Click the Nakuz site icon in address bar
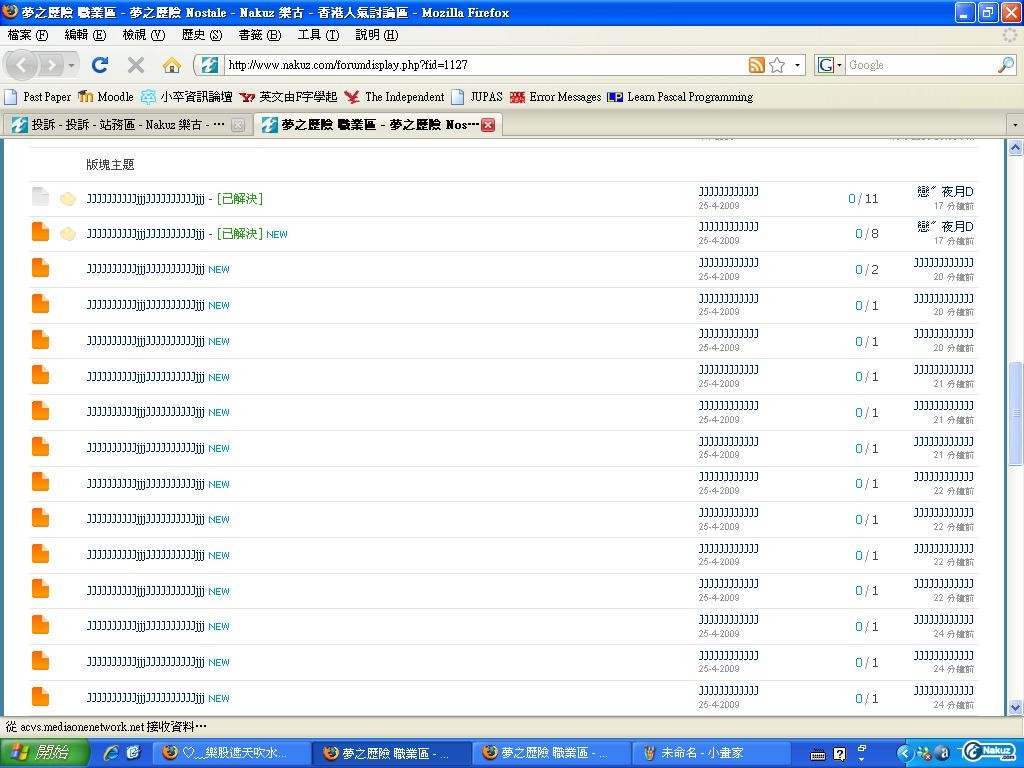Viewport: 1024px width, 768px height. 210,65
